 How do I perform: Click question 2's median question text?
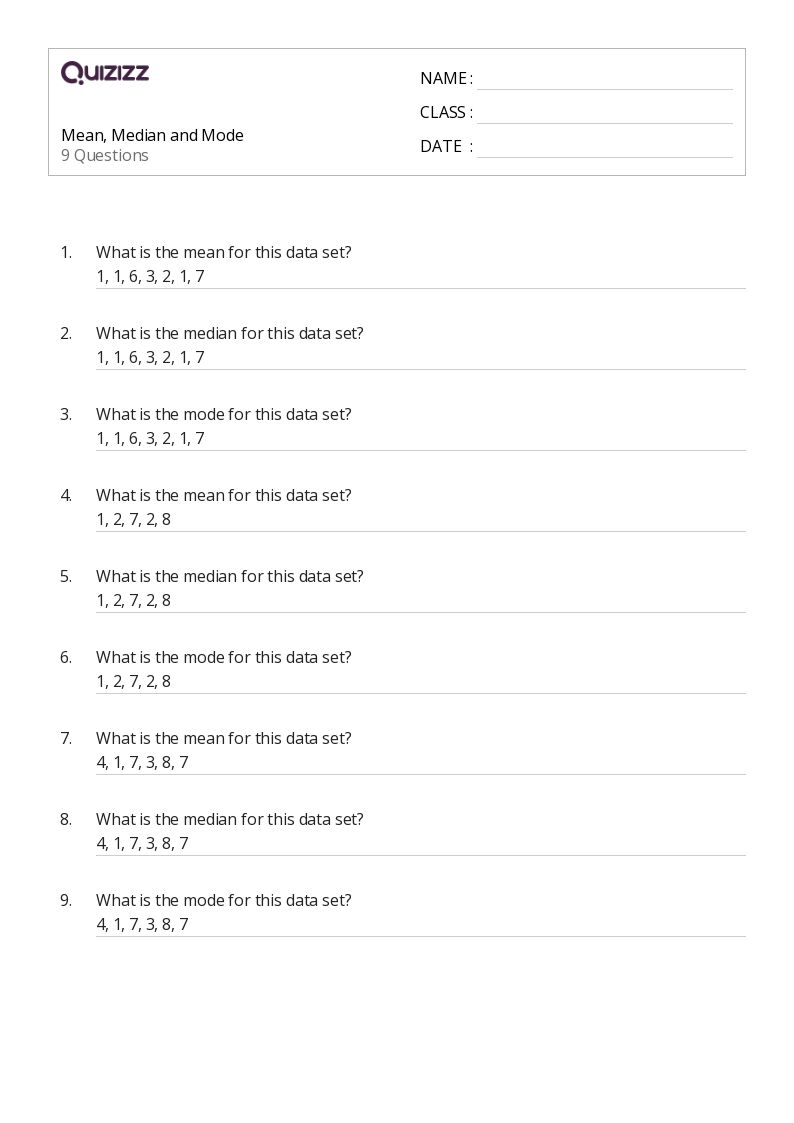(230, 333)
